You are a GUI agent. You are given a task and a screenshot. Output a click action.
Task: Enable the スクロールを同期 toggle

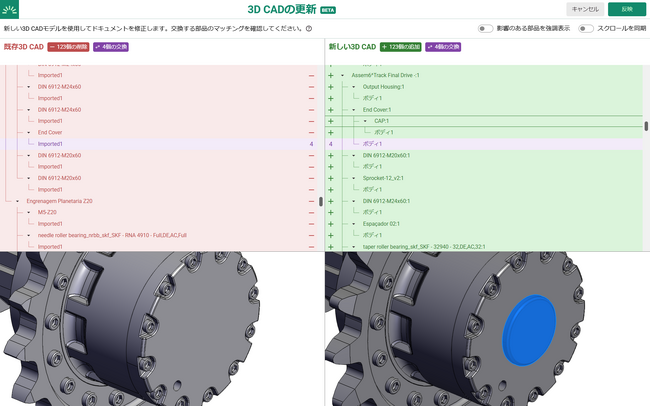point(585,29)
